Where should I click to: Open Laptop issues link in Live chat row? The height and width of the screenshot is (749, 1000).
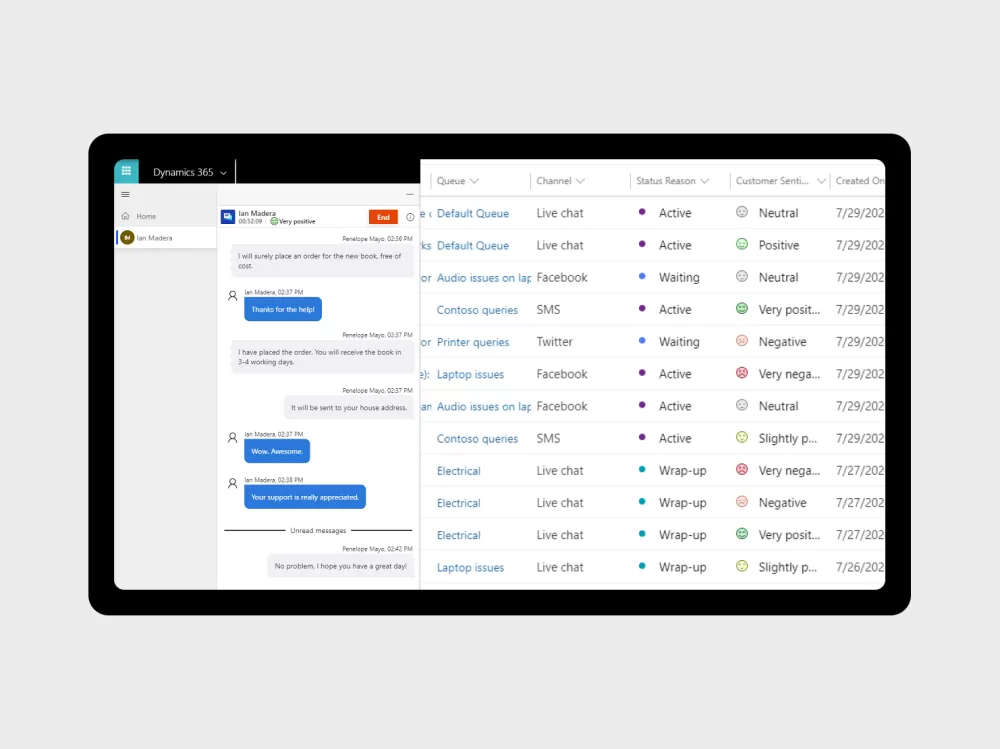[x=470, y=568]
